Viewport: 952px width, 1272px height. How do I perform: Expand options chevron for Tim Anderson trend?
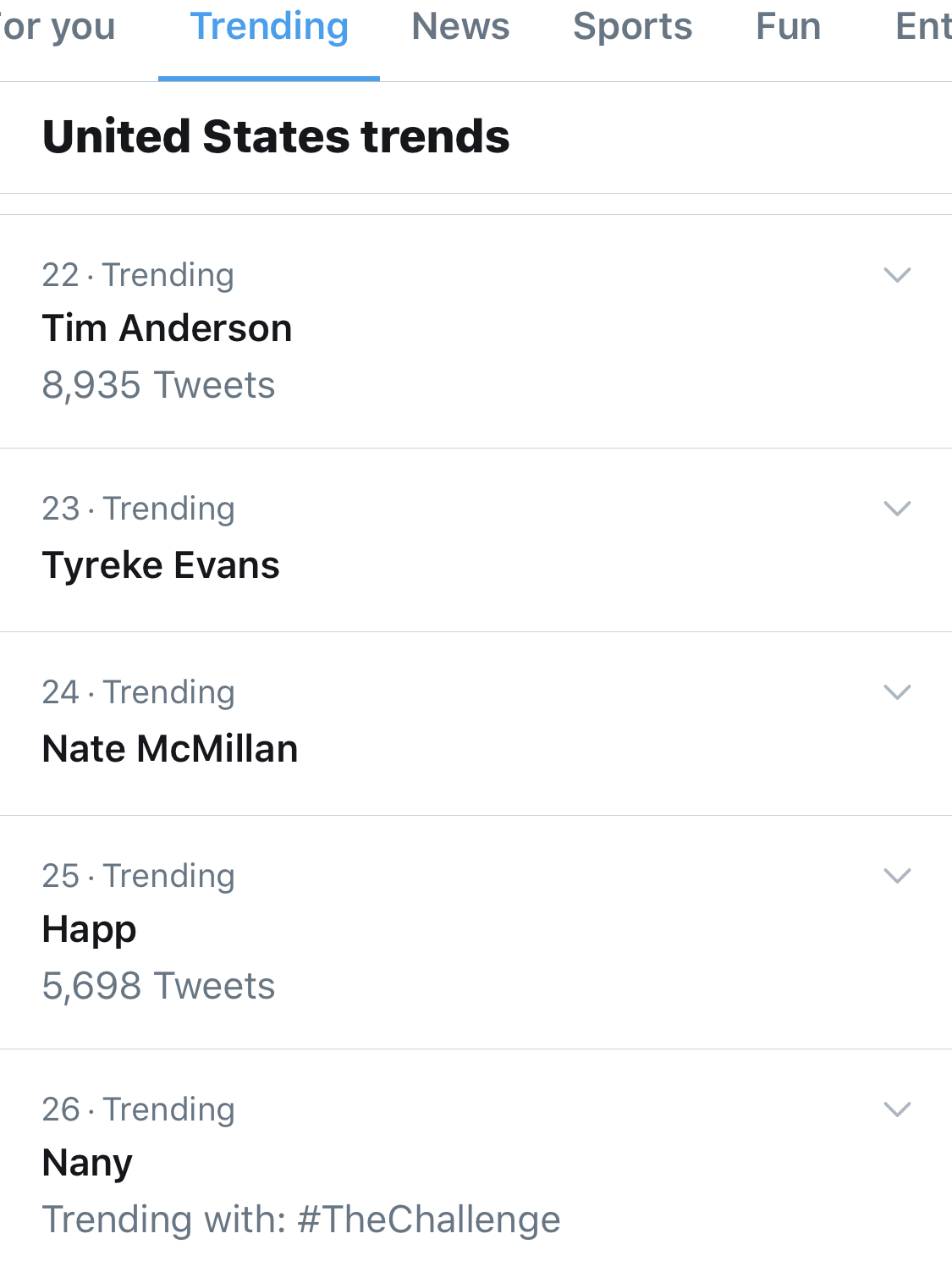pos(897,275)
